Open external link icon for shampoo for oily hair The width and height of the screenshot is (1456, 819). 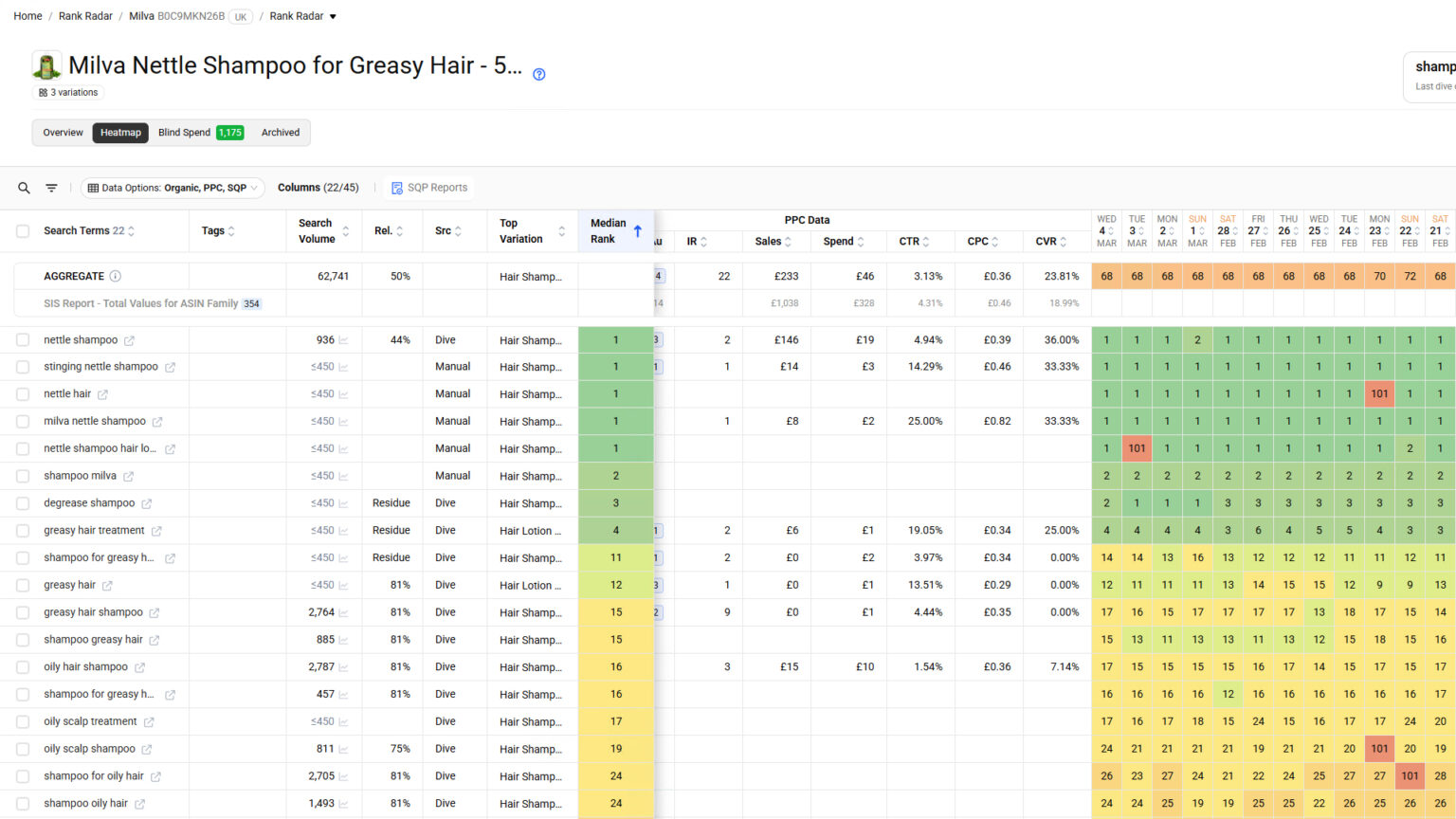pyautogui.click(x=155, y=776)
